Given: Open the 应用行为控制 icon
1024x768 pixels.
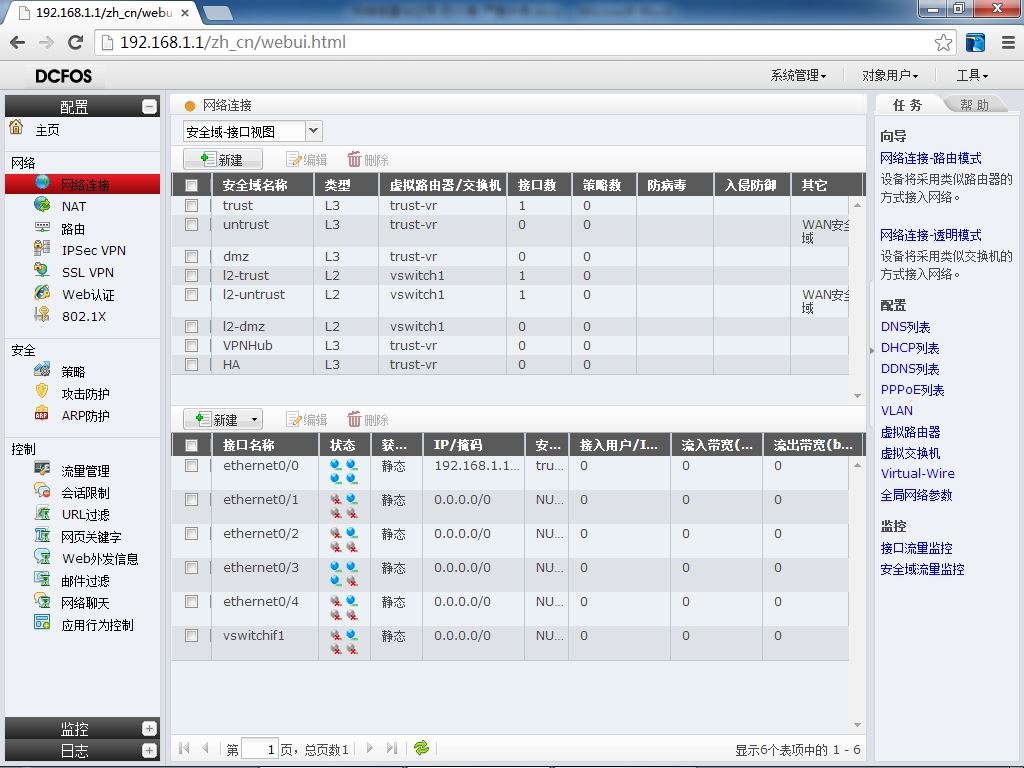Looking at the screenshot, I should point(42,623).
